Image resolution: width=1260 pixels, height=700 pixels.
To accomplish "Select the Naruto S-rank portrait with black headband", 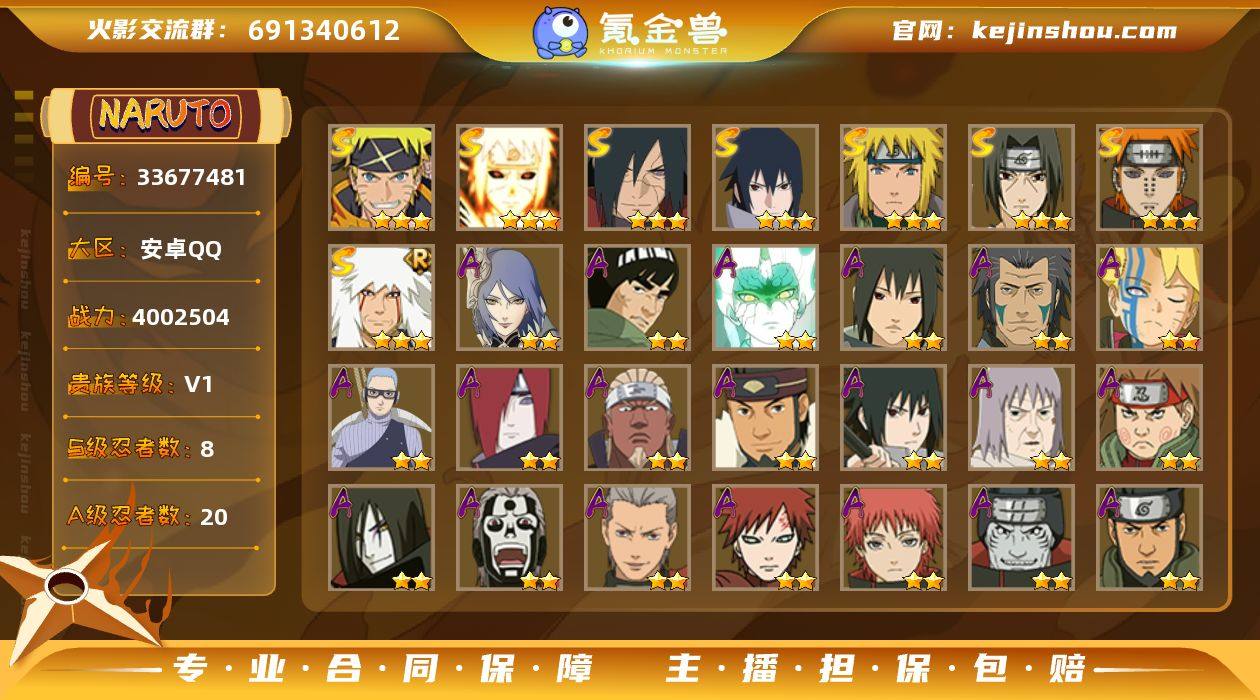I will [x=382, y=178].
